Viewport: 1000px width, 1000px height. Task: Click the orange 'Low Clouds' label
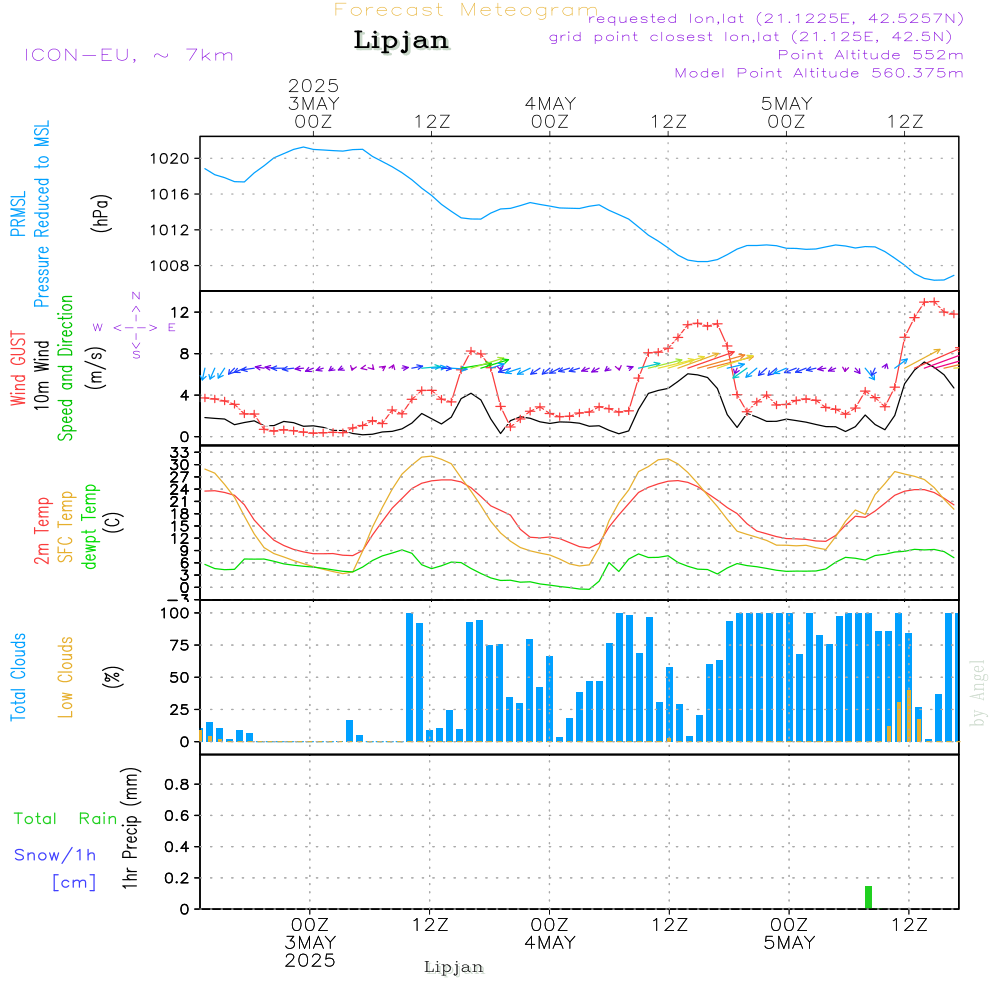(65, 677)
